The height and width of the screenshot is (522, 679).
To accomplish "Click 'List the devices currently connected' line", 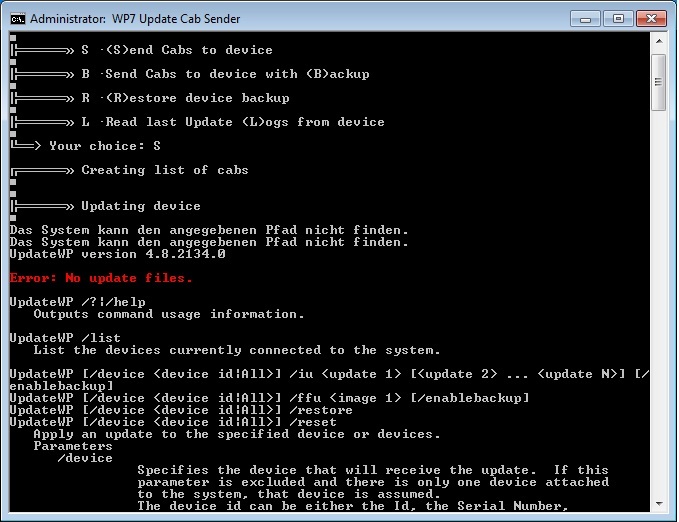I will pos(237,350).
